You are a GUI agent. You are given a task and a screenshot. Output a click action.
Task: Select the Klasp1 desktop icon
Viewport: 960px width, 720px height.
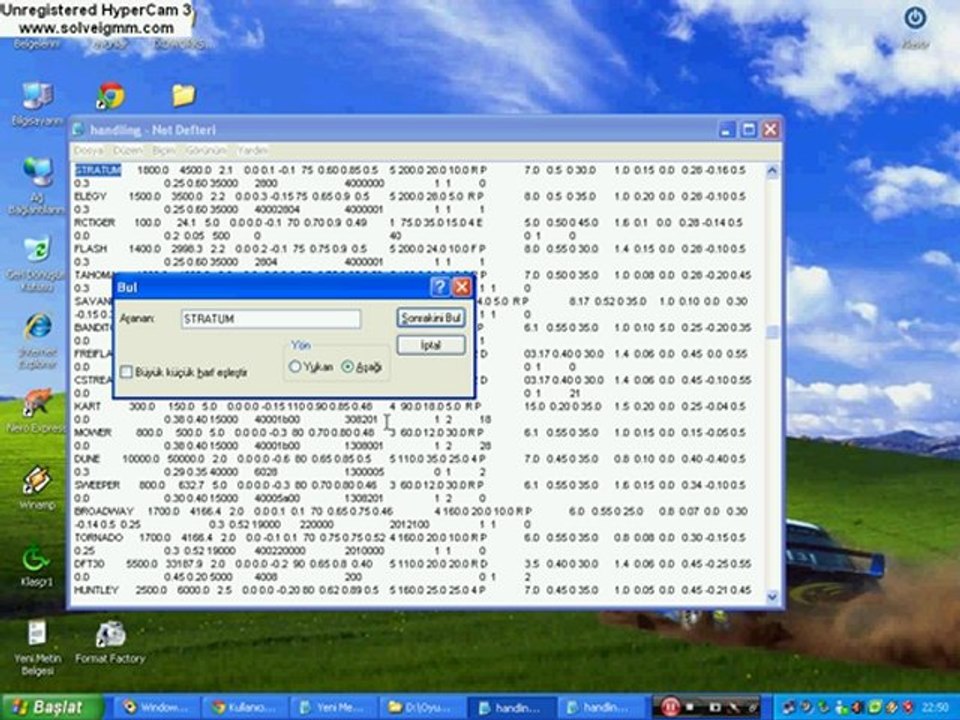coord(37,566)
